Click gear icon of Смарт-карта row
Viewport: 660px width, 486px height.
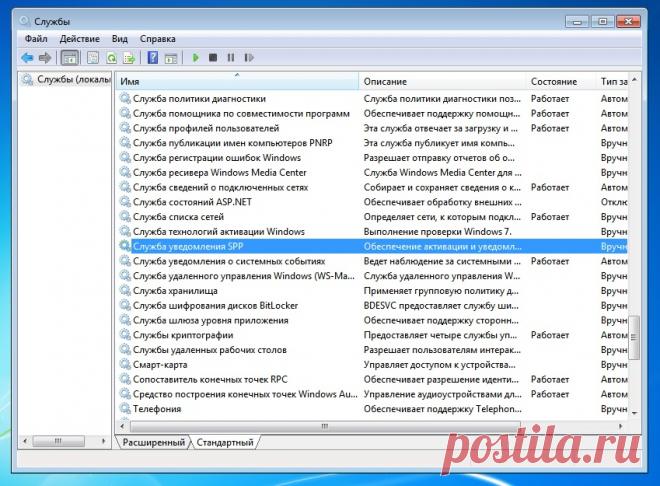[x=125, y=364]
